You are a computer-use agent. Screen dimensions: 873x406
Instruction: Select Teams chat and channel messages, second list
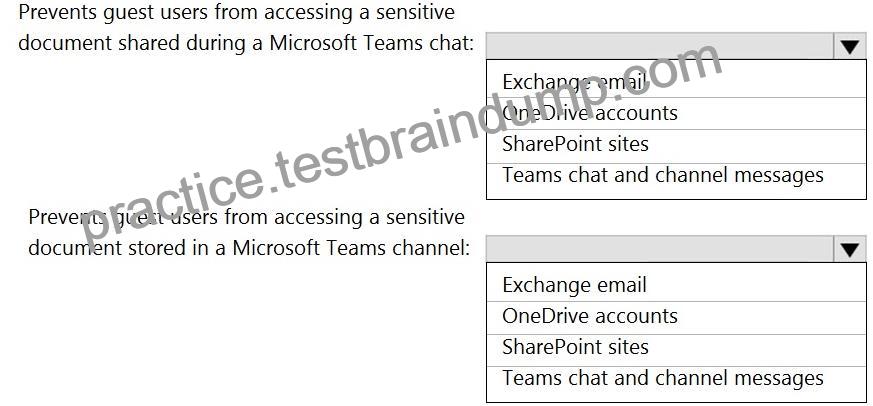click(x=676, y=379)
